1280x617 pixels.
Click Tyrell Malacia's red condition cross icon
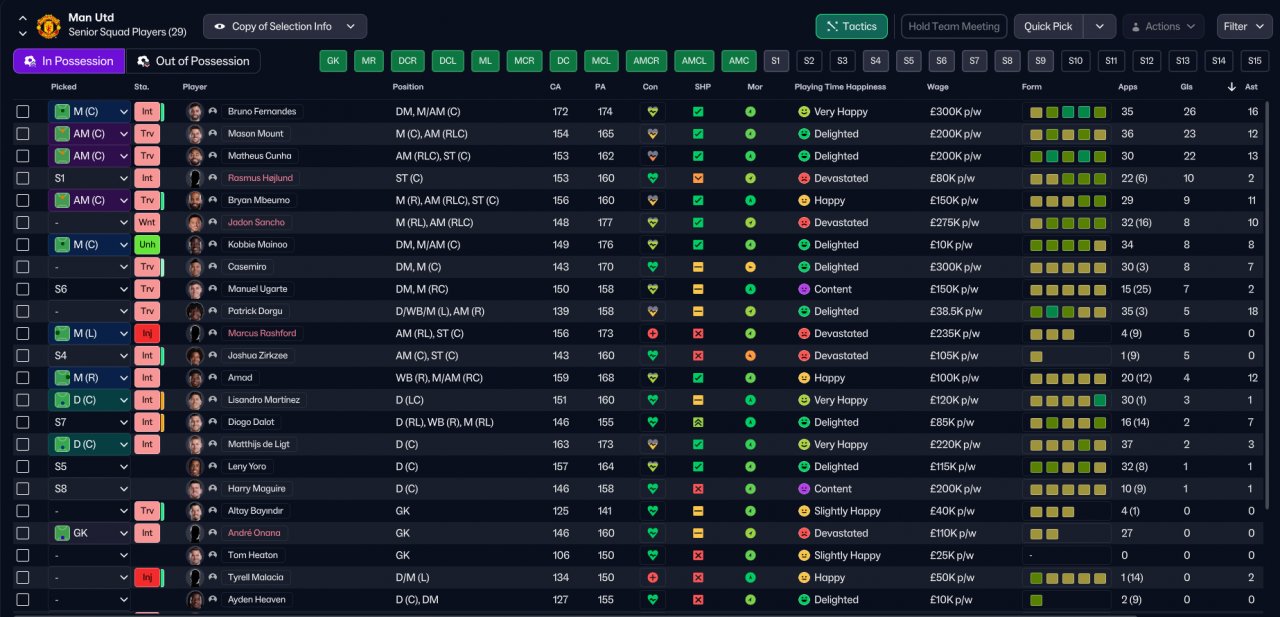[x=652, y=577]
